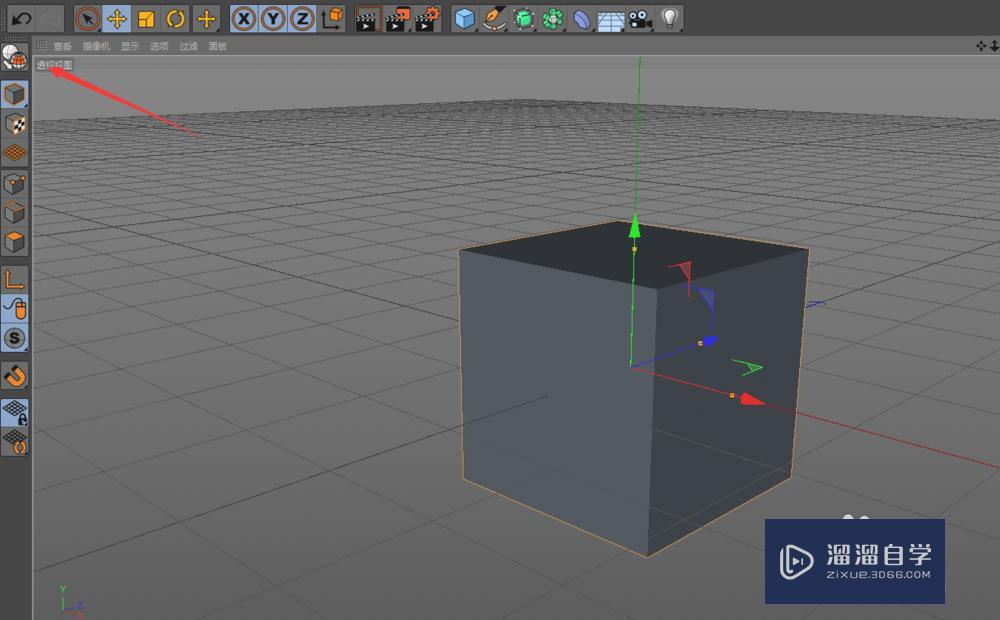Open the 查看 viewport menu
Viewport: 1000px width, 620px height.
coord(62,47)
